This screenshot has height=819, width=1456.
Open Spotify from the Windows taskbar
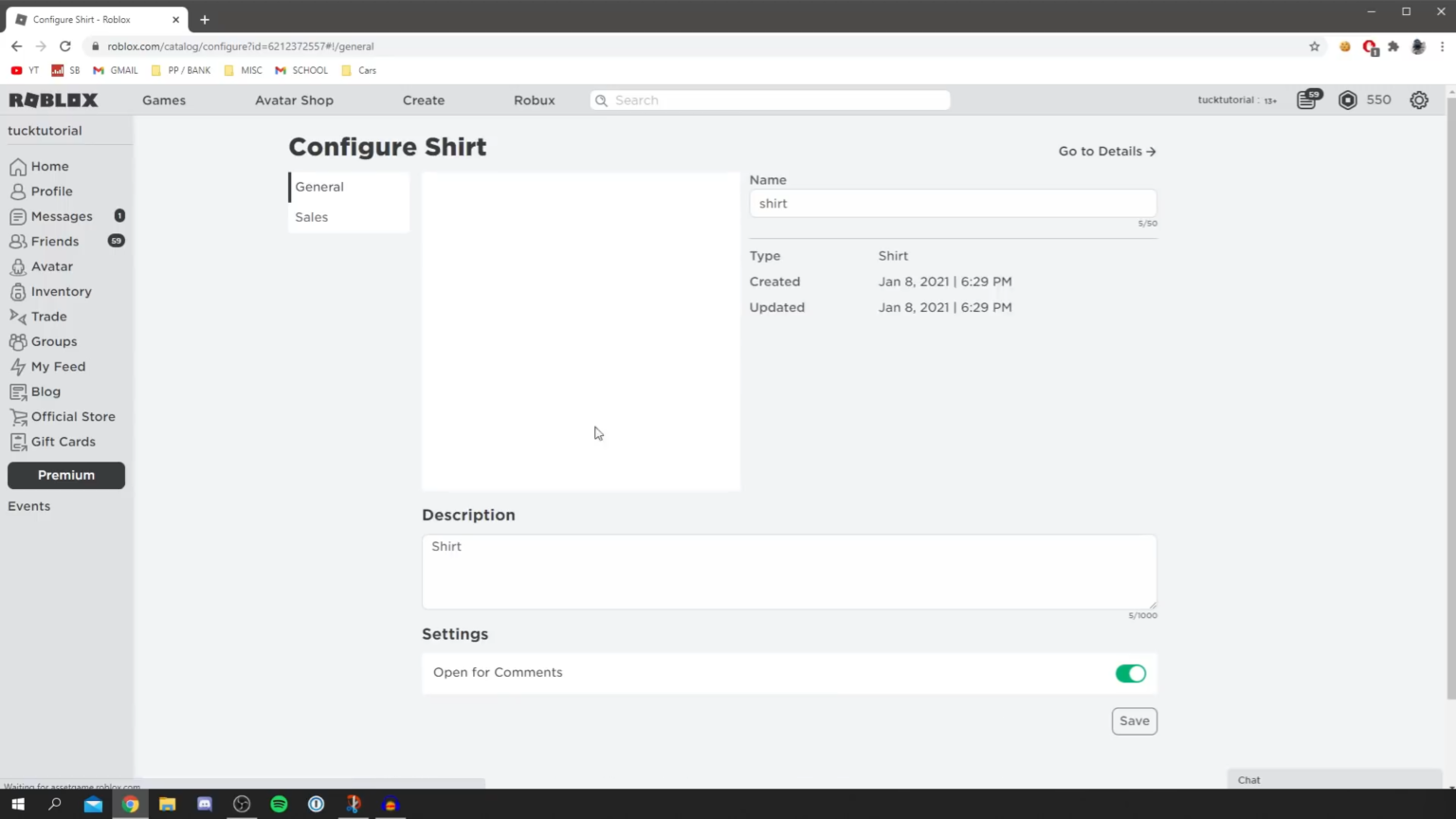[x=279, y=804]
